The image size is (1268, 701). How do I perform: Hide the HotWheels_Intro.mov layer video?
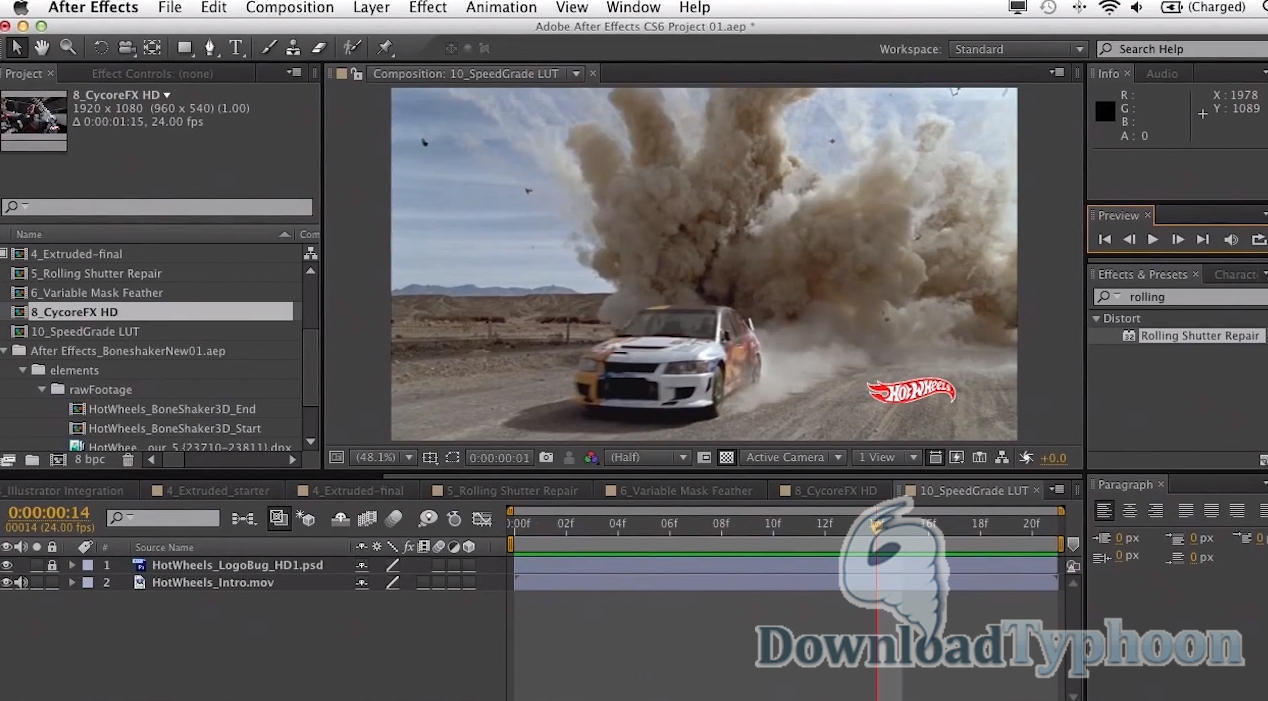[7, 582]
